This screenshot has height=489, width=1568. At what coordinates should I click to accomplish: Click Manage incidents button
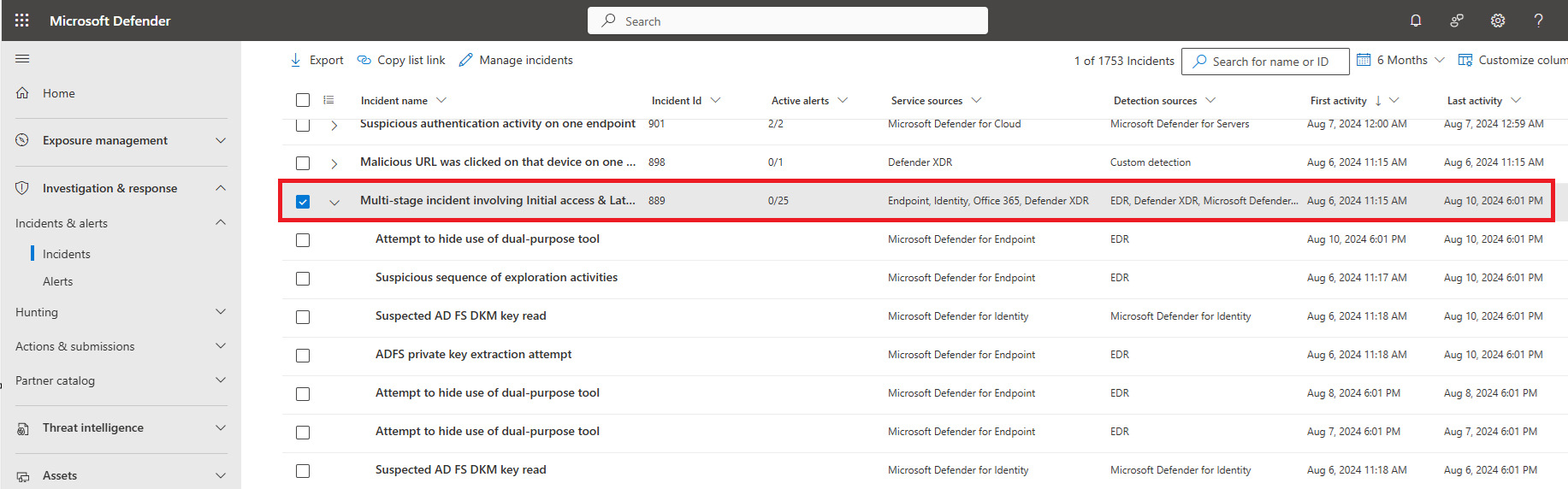coord(516,60)
